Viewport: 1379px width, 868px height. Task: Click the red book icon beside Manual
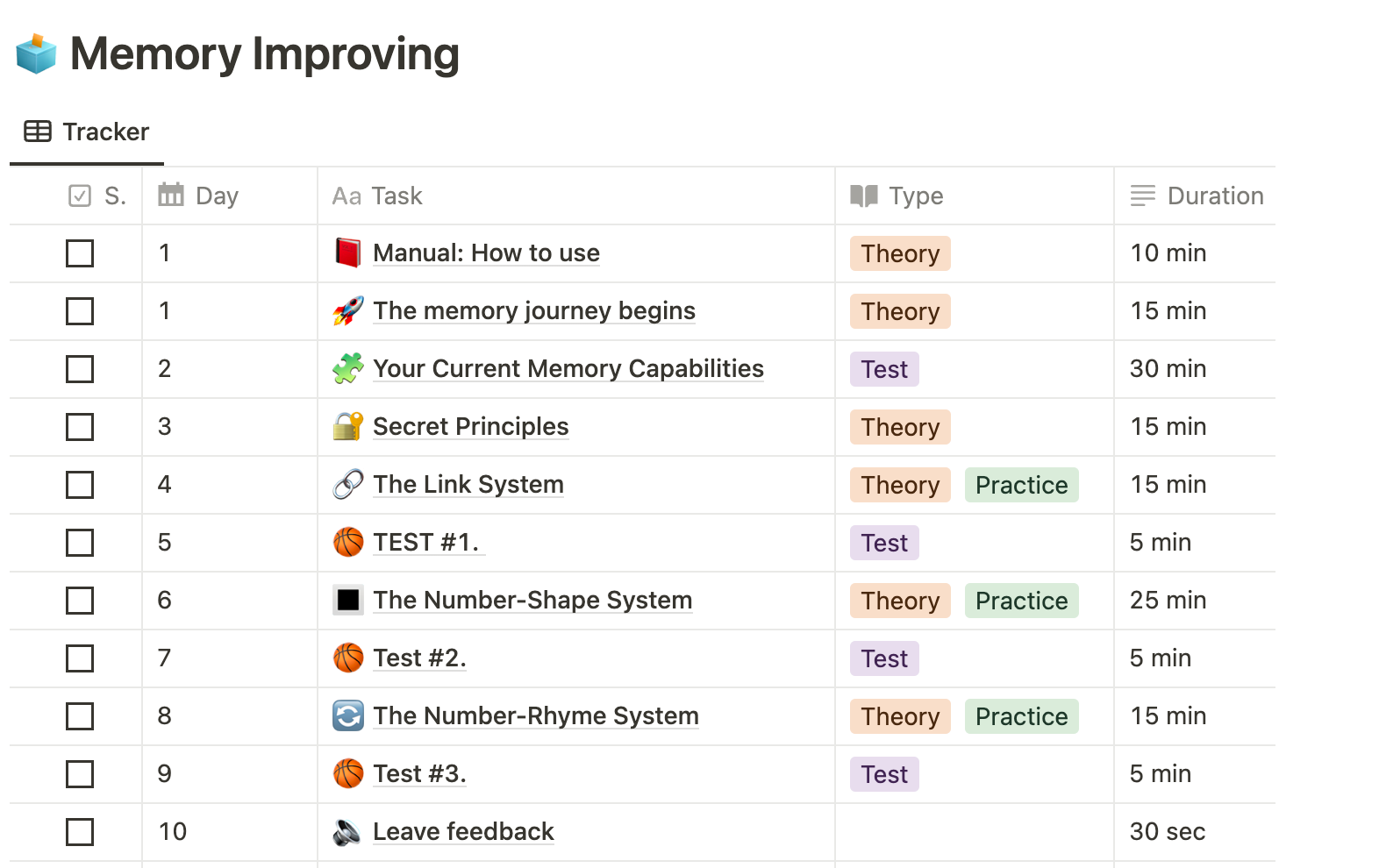coord(348,253)
